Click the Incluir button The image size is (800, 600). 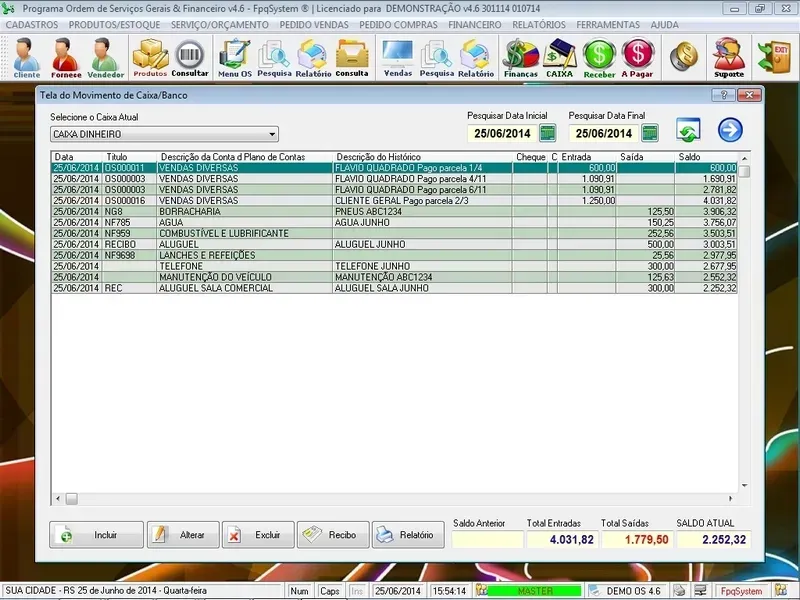(96, 535)
